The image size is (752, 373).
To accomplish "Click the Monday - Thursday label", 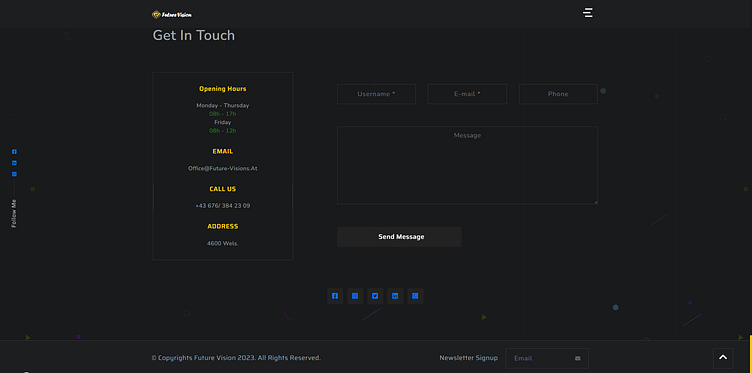I will click(223, 105).
